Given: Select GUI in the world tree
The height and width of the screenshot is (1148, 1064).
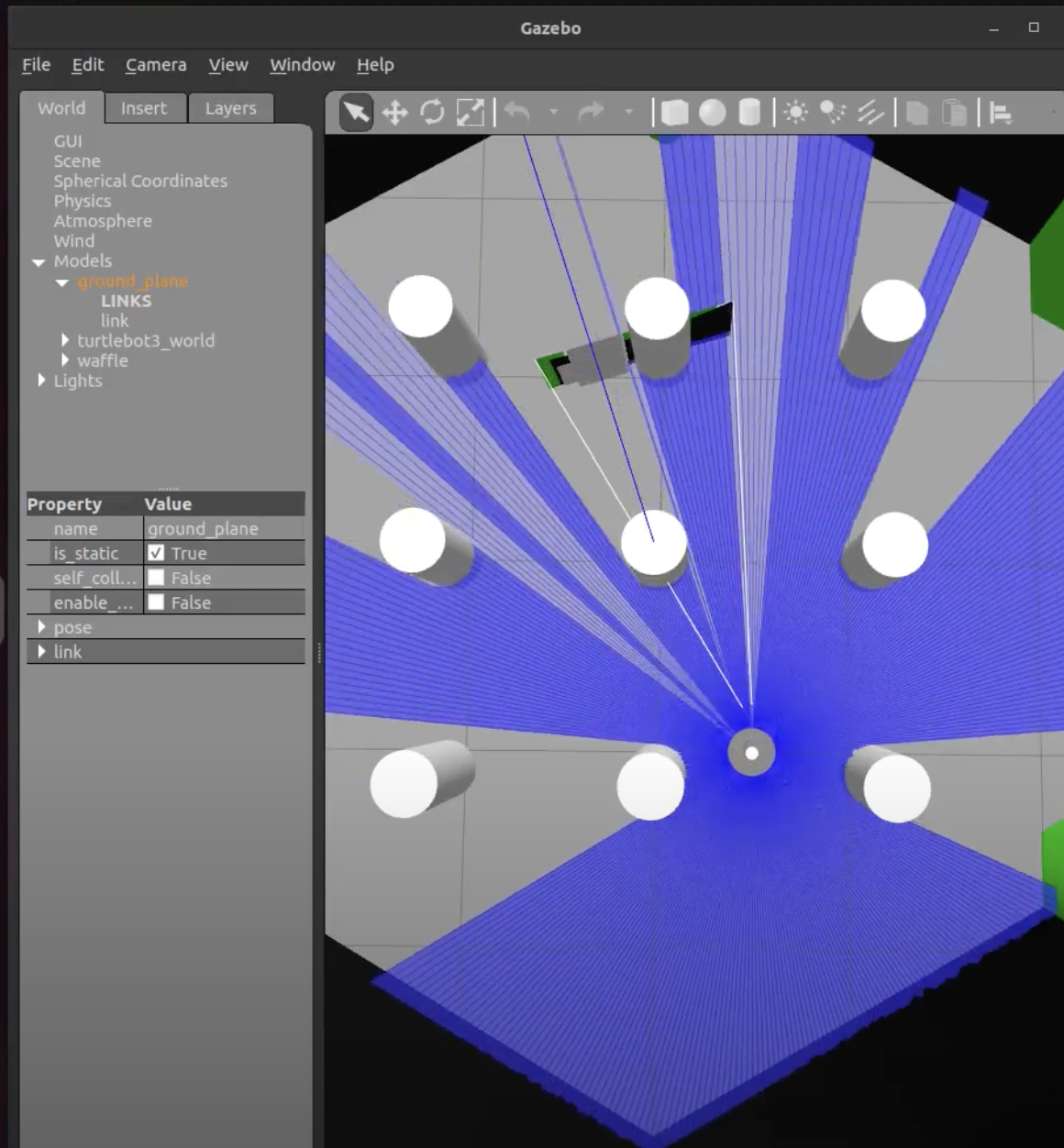Looking at the screenshot, I should point(68,141).
